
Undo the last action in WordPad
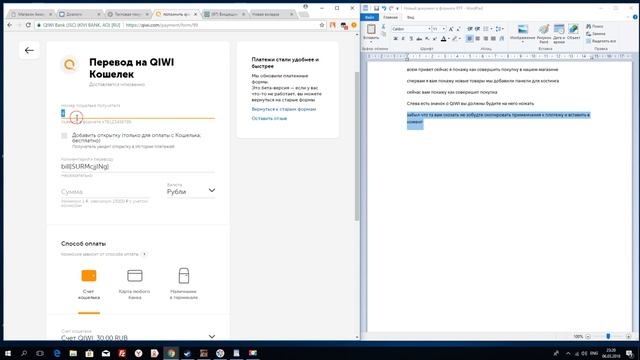[384, 8]
